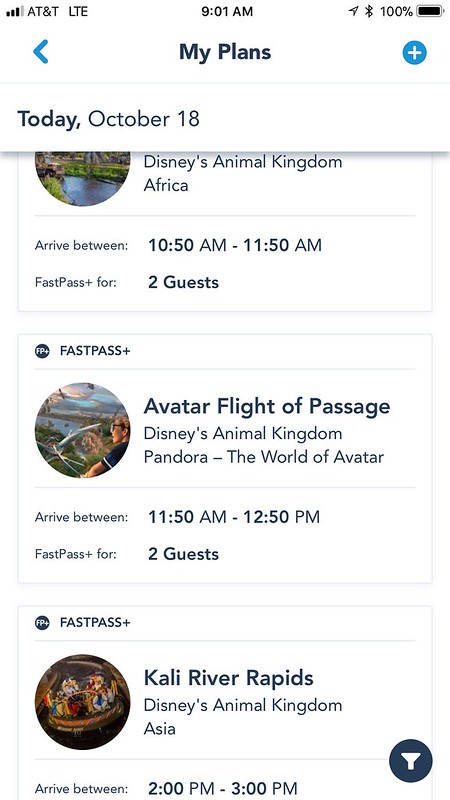The height and width of the screenshot is (800, 450).
Task: Tap the 10:50 AM - 11:50 AM arrival window
Action: click(x=235, y=245)
